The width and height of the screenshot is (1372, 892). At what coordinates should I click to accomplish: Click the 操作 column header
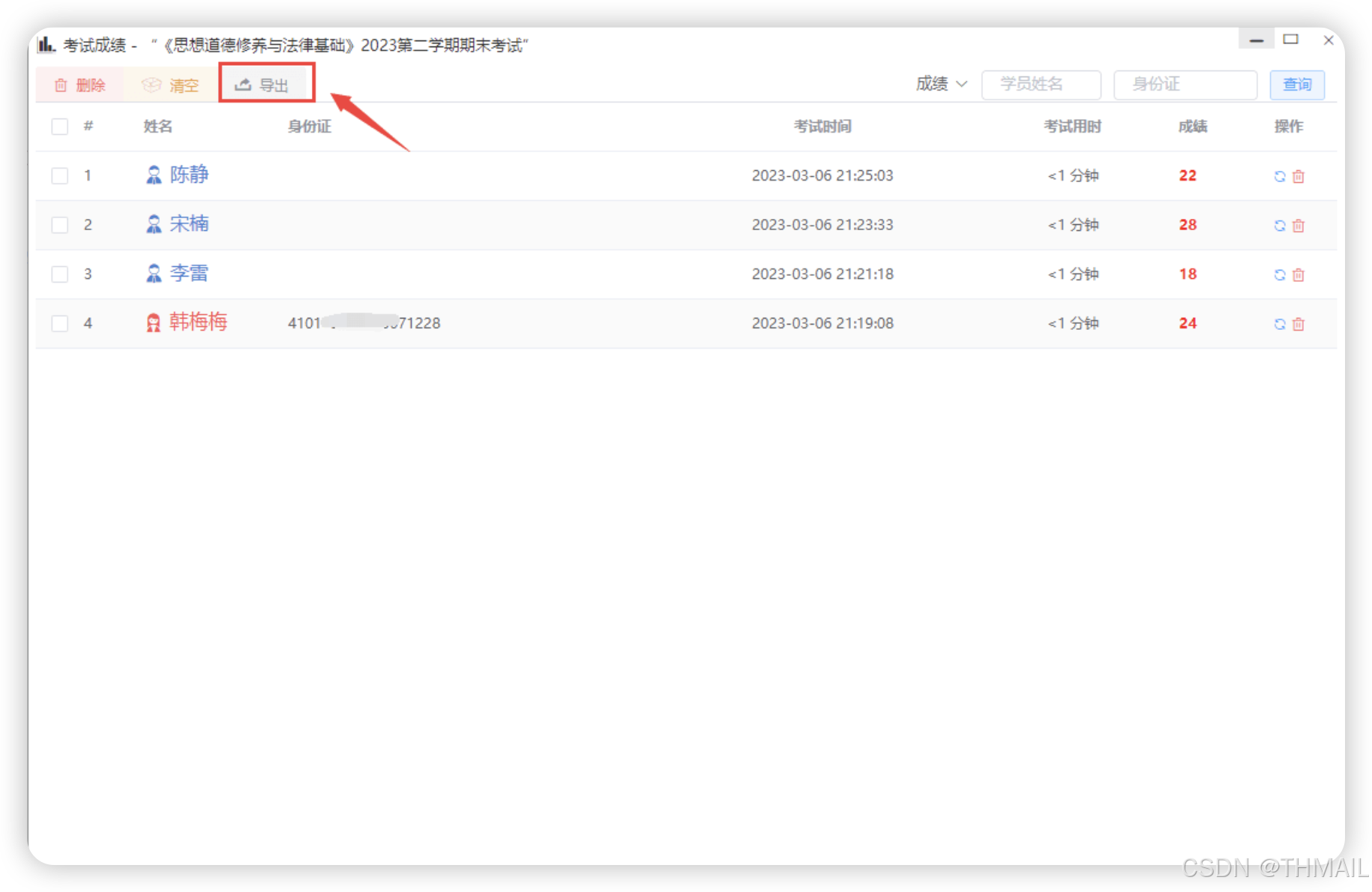[1289, 126]
